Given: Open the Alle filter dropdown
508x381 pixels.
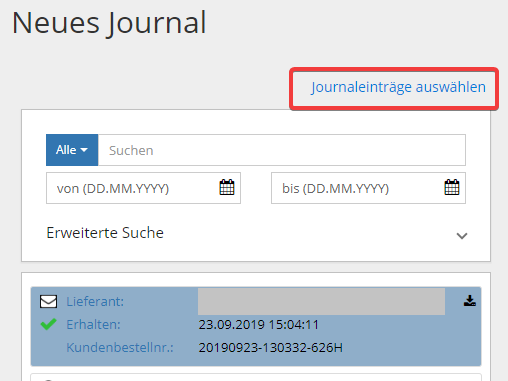Looking at the screenshot, I should pyautogui.click(x=72, y=150).
